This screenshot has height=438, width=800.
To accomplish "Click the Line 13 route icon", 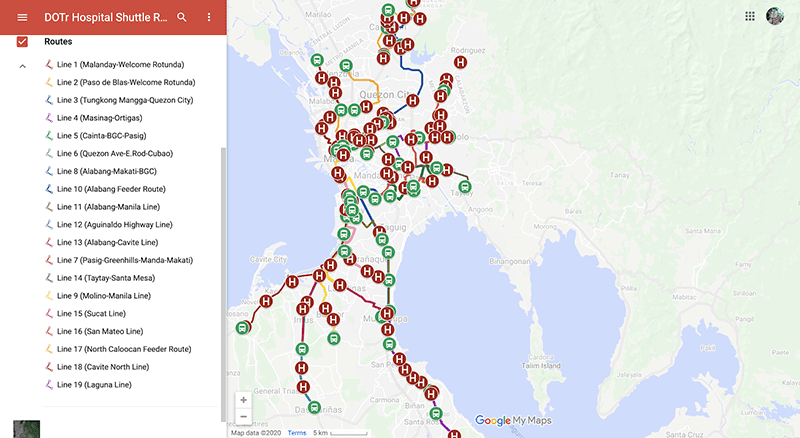I will [49, 242].
